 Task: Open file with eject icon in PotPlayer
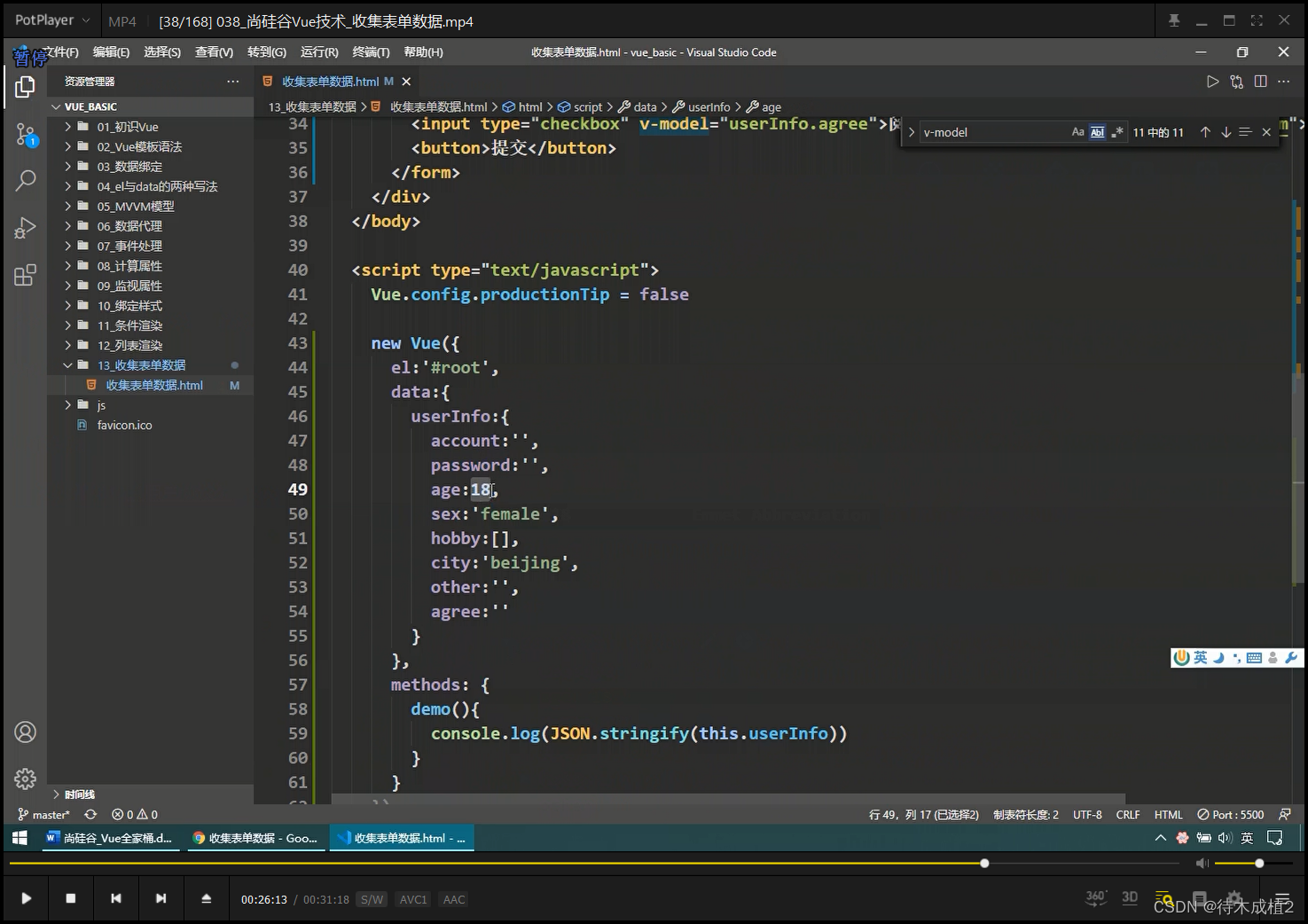(207, 898)
